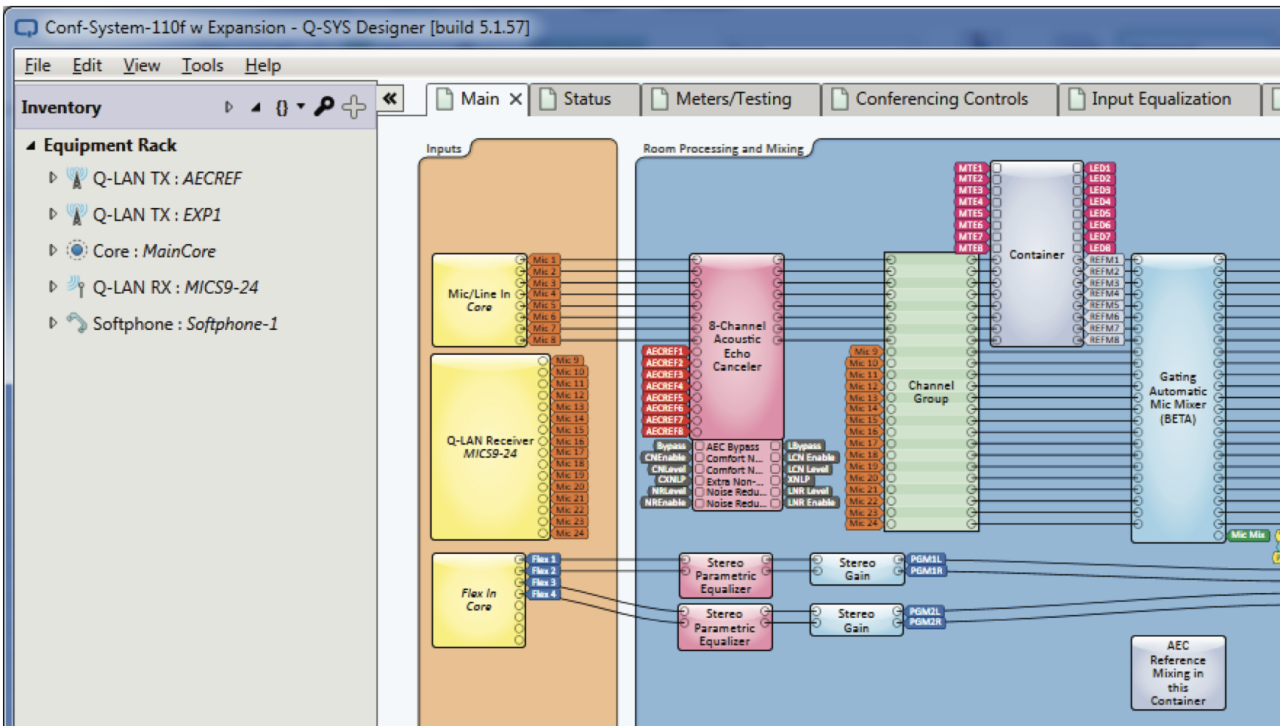Click the plus icon in Inventory header

point(353,107)
